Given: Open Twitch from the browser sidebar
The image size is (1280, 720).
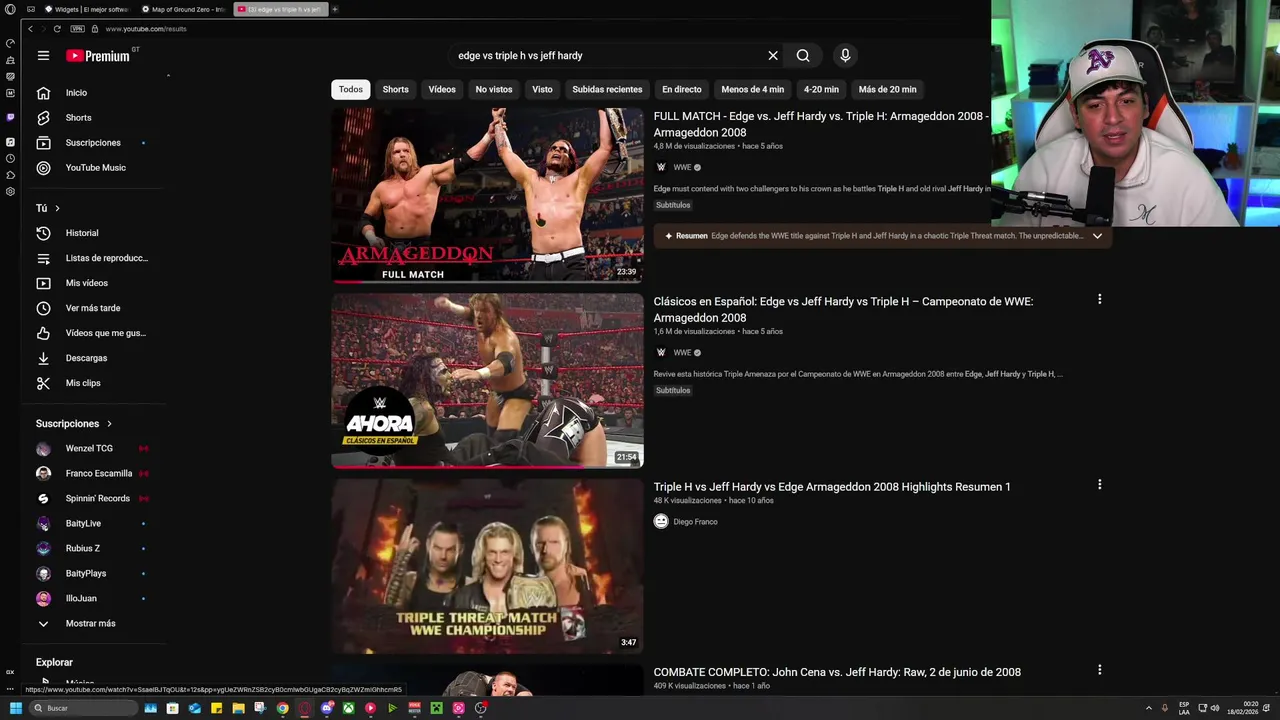Looking at the screenshot, I should [x=10, y=118].
